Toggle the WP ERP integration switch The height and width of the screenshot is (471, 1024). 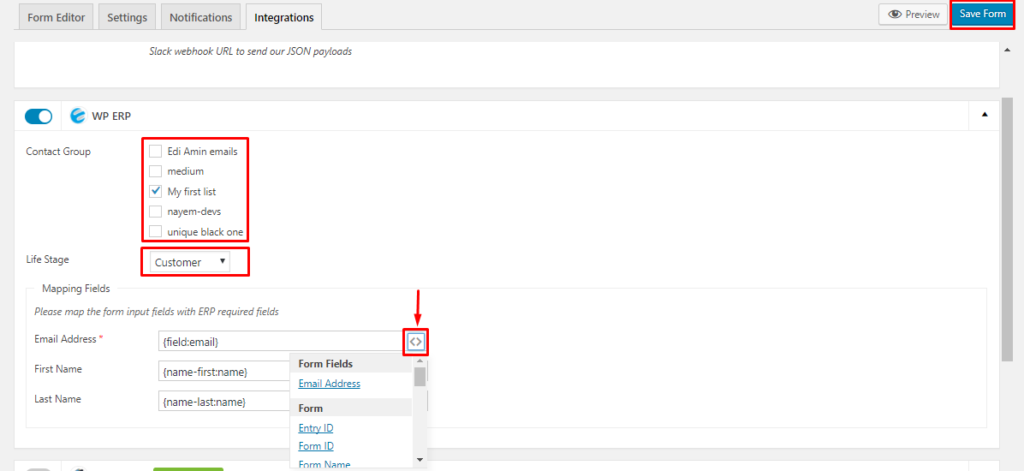pos(38,116)
